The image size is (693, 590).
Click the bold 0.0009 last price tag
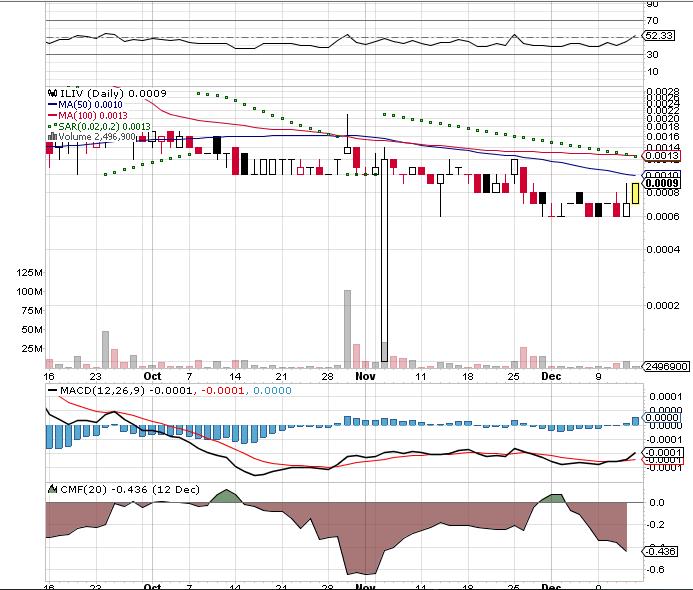(662, 183)
